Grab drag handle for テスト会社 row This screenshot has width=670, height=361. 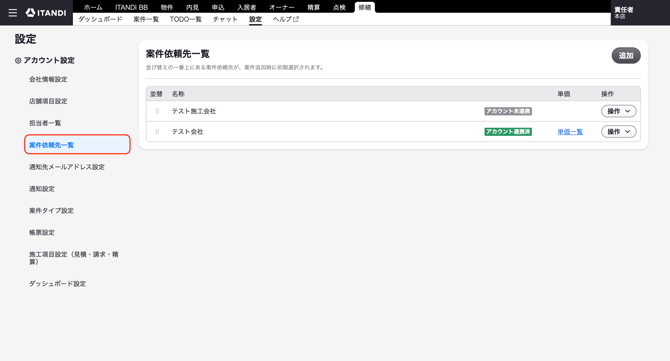(x=157, y=132)
